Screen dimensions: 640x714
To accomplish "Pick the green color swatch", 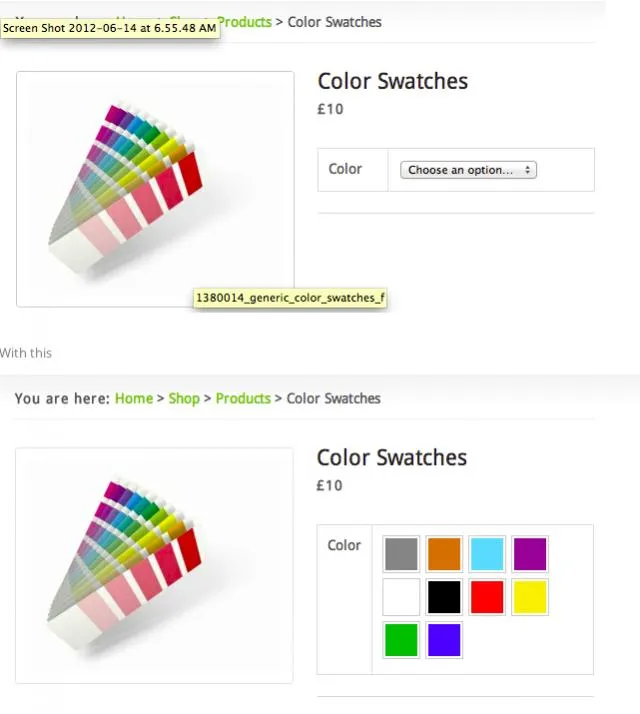I will (401, 640).
